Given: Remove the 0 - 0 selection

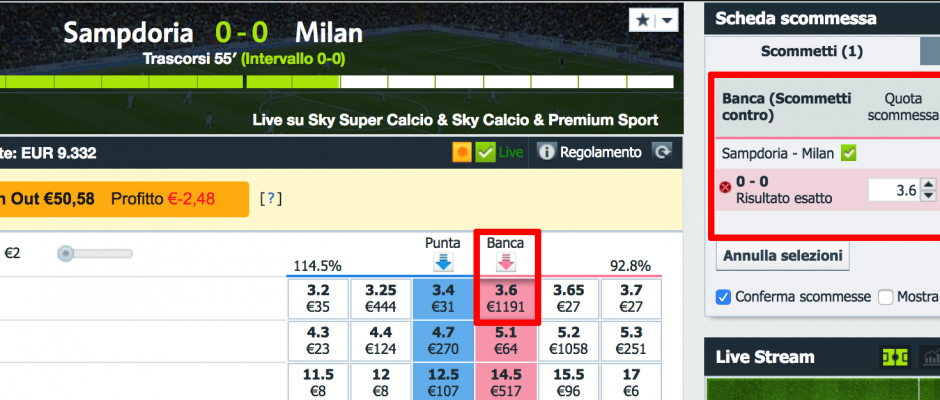Looking at the screenshot, I should coord(725,186).
